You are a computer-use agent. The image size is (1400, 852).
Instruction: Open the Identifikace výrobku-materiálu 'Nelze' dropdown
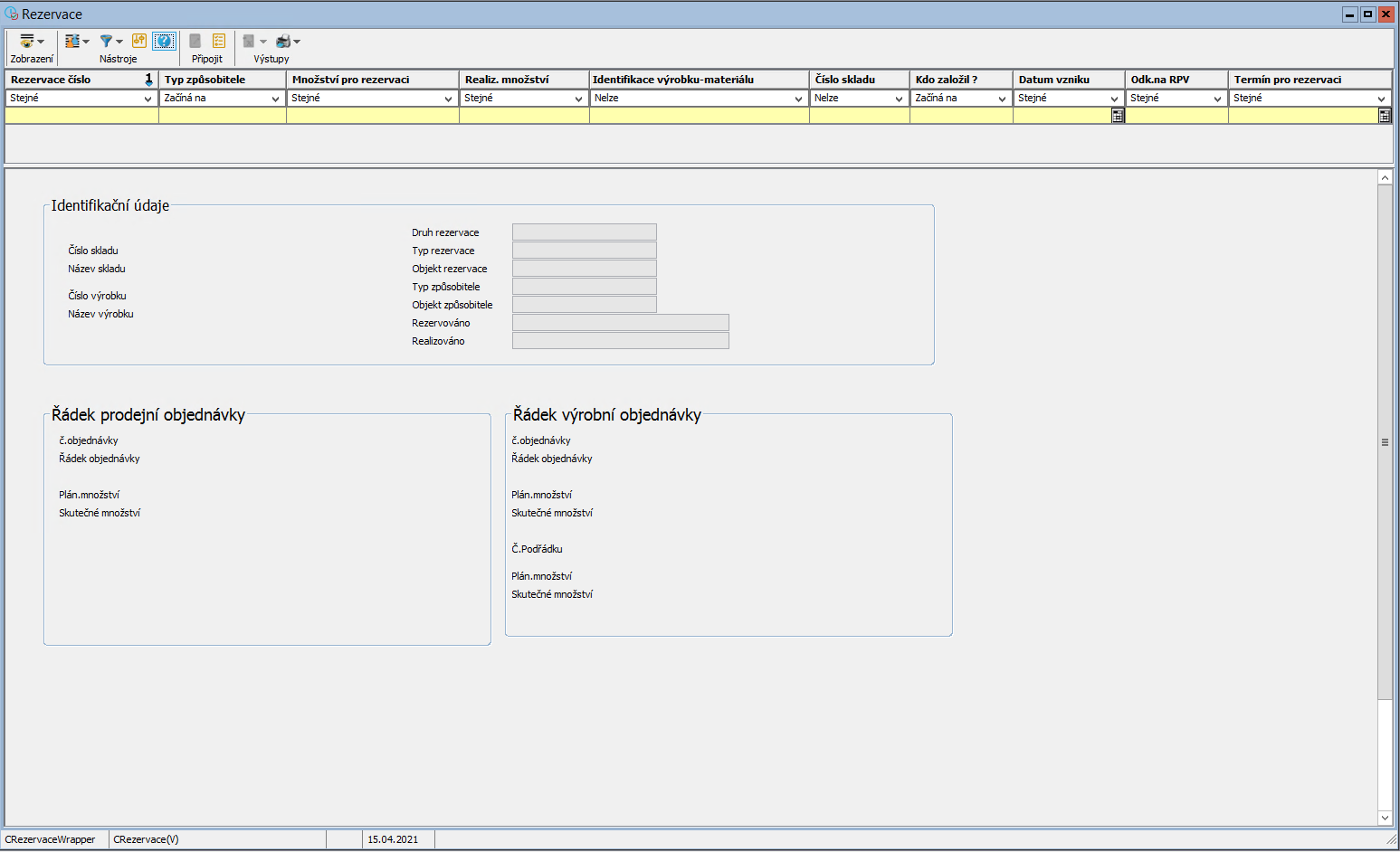click(798, 99)
